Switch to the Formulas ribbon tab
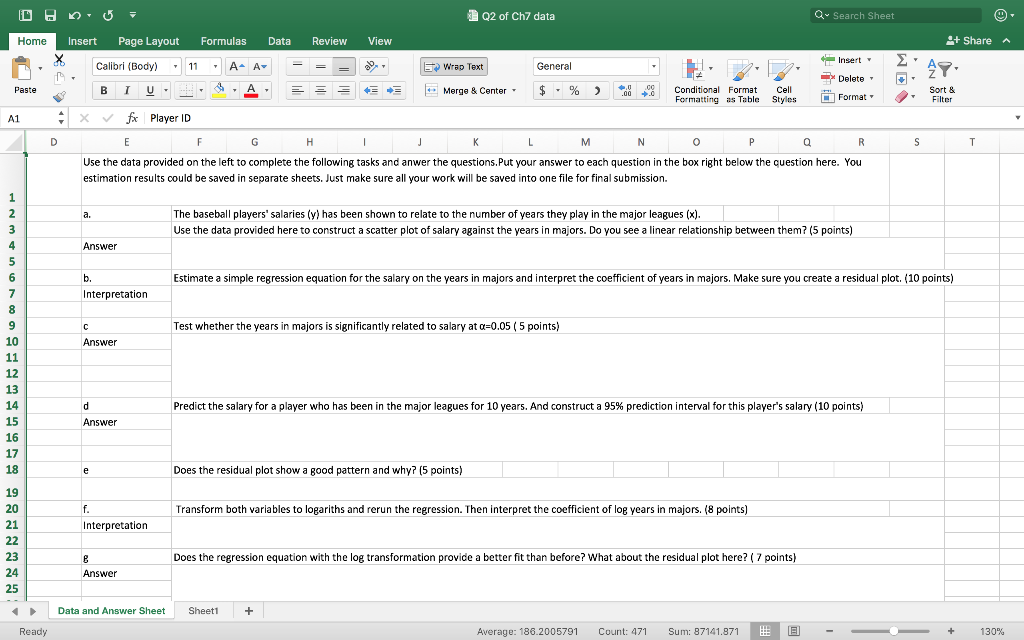Viewport: 1024px width, 640px height. coord(223,41)
